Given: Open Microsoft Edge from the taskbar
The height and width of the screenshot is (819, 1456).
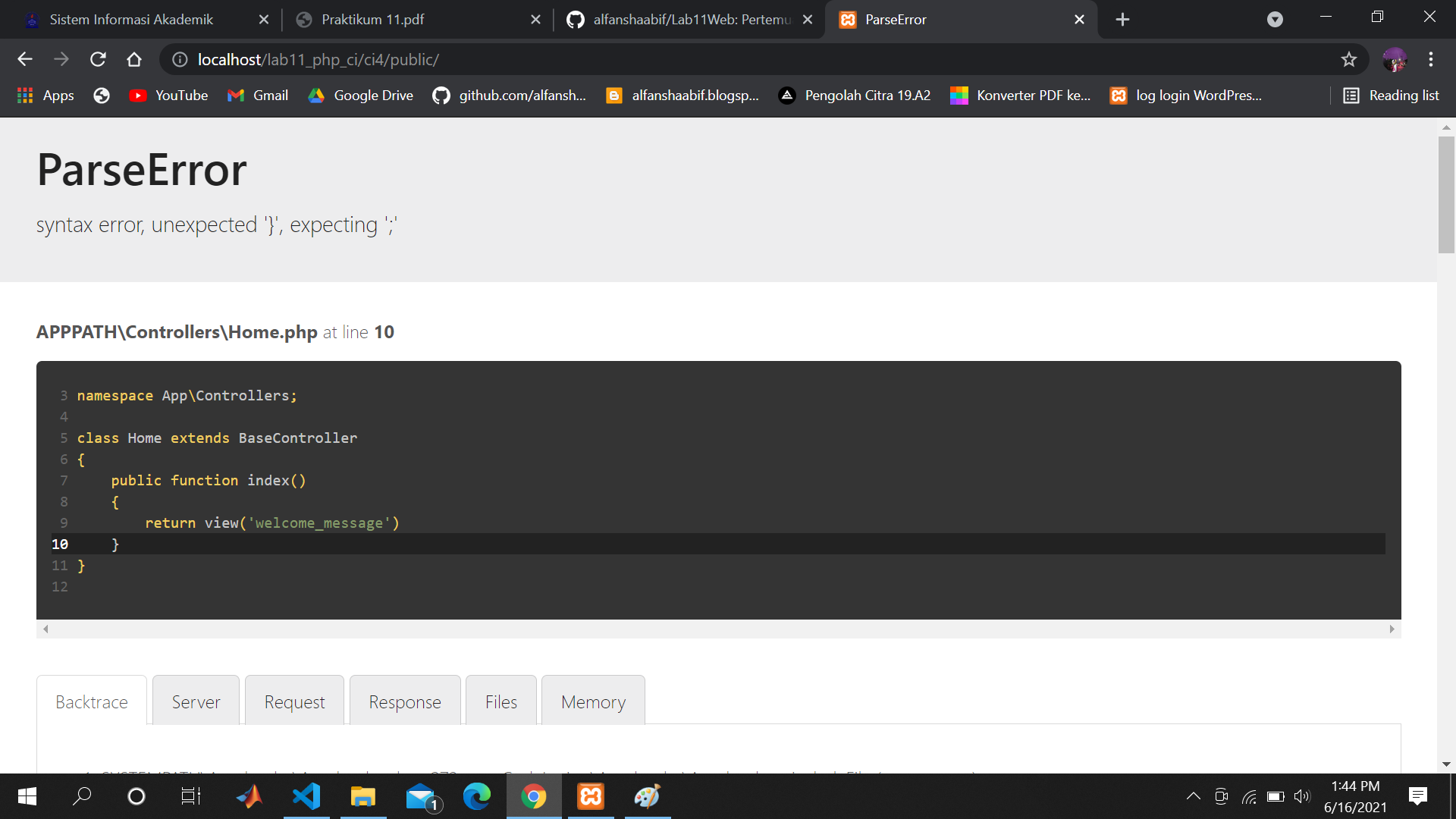Looking at the screenshot, I should pyautogui.click(x=477, y=796).
